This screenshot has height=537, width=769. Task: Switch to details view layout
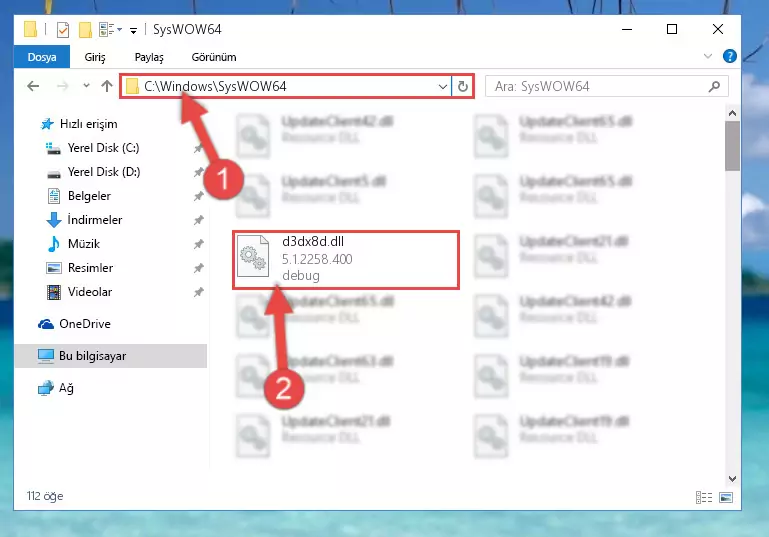[704, 497]
